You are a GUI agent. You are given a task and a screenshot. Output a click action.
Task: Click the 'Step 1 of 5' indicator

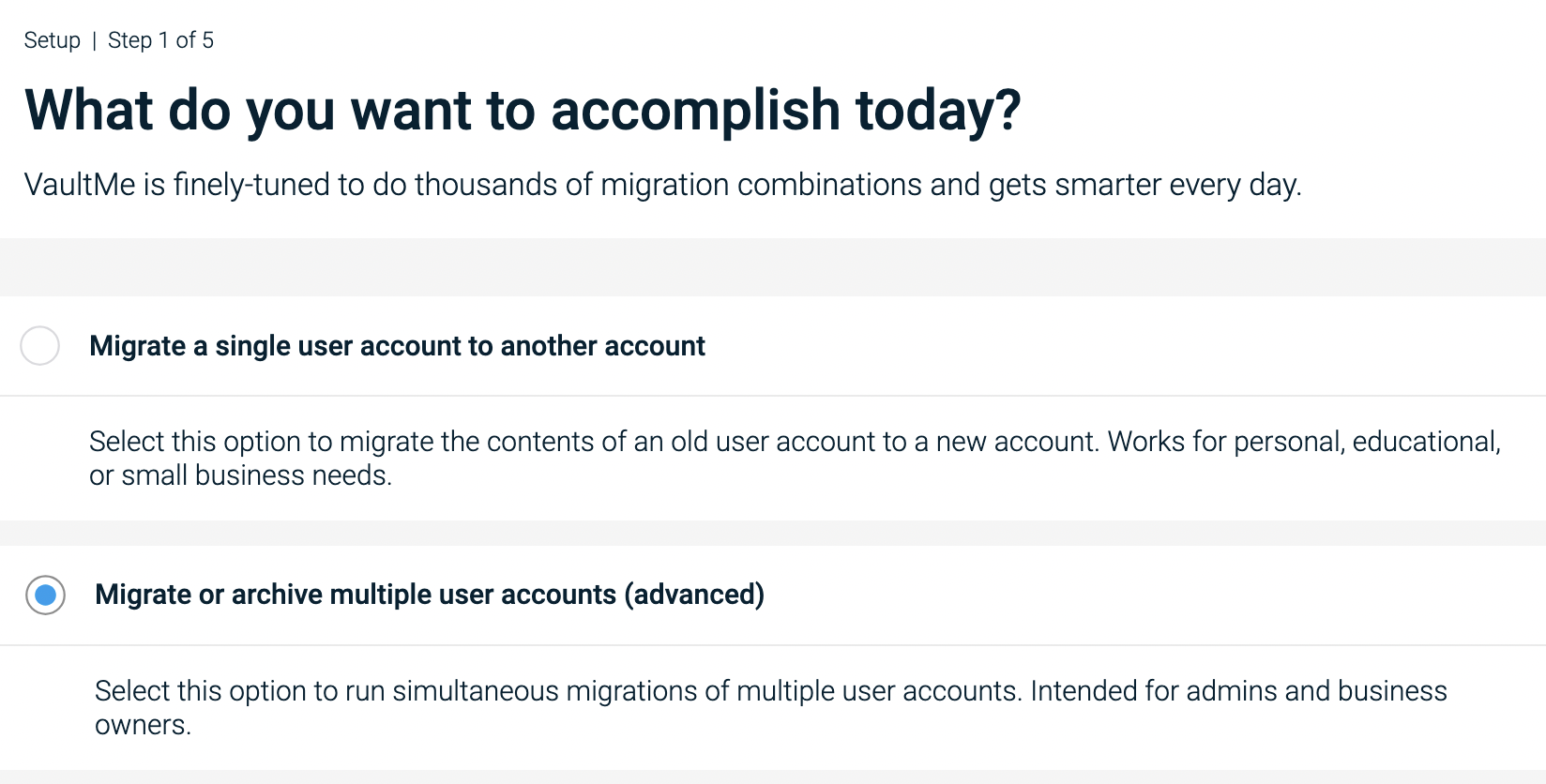tap(160, 39)
